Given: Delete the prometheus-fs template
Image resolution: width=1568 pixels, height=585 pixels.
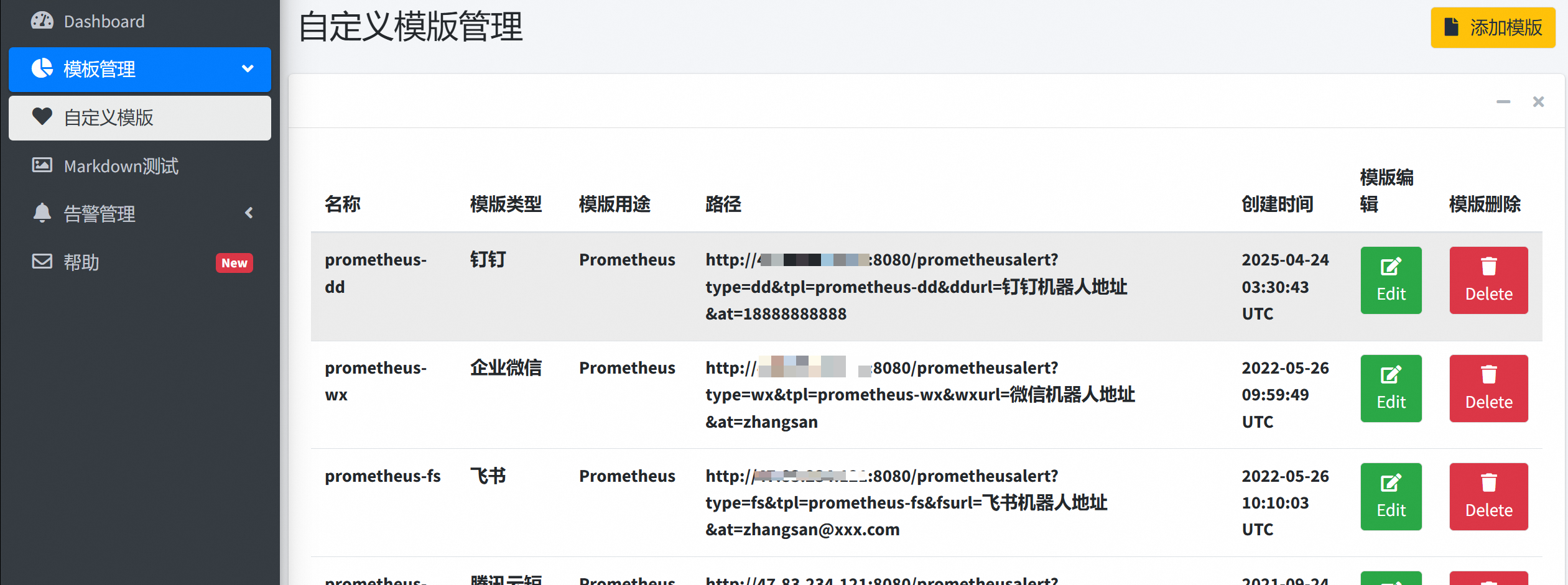Looking at the screenshot, I should point(1488,497).
